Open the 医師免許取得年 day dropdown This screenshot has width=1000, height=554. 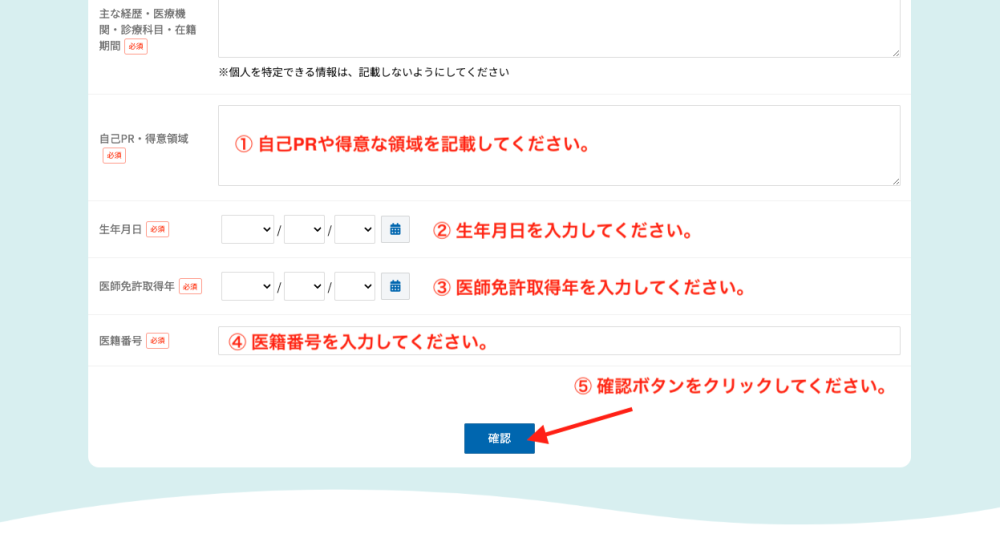point(355,286)
